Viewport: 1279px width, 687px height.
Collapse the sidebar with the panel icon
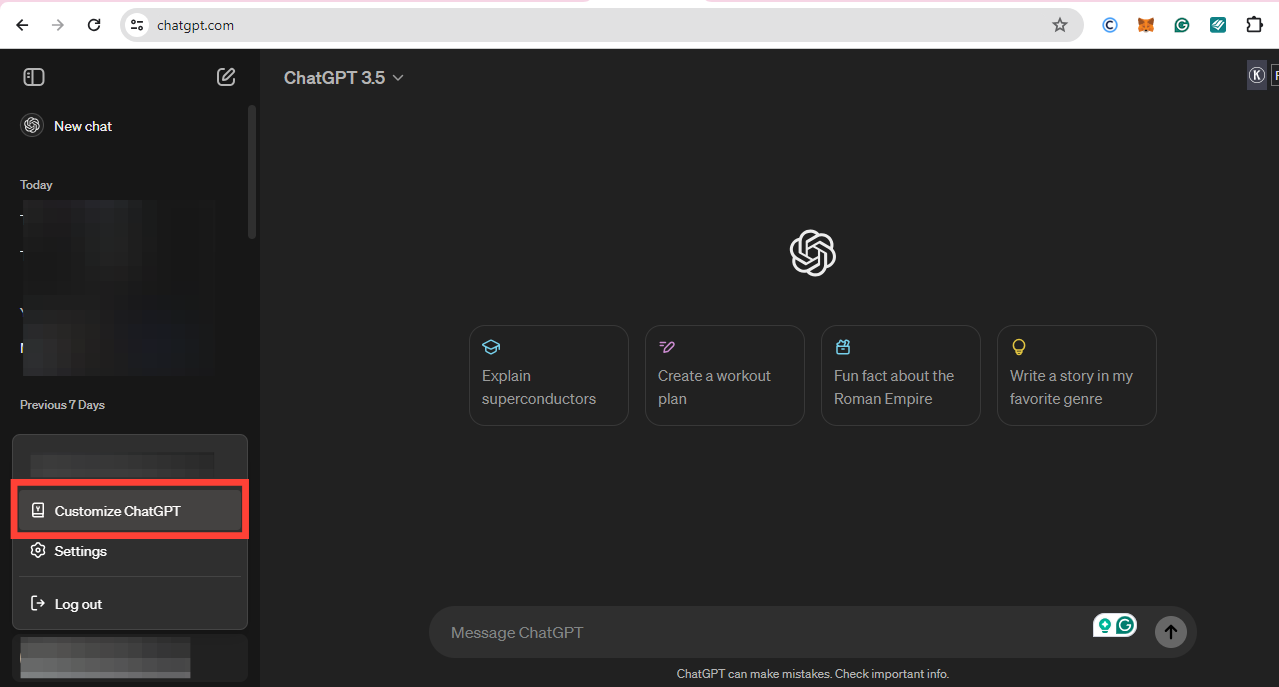tap(34, 77)
